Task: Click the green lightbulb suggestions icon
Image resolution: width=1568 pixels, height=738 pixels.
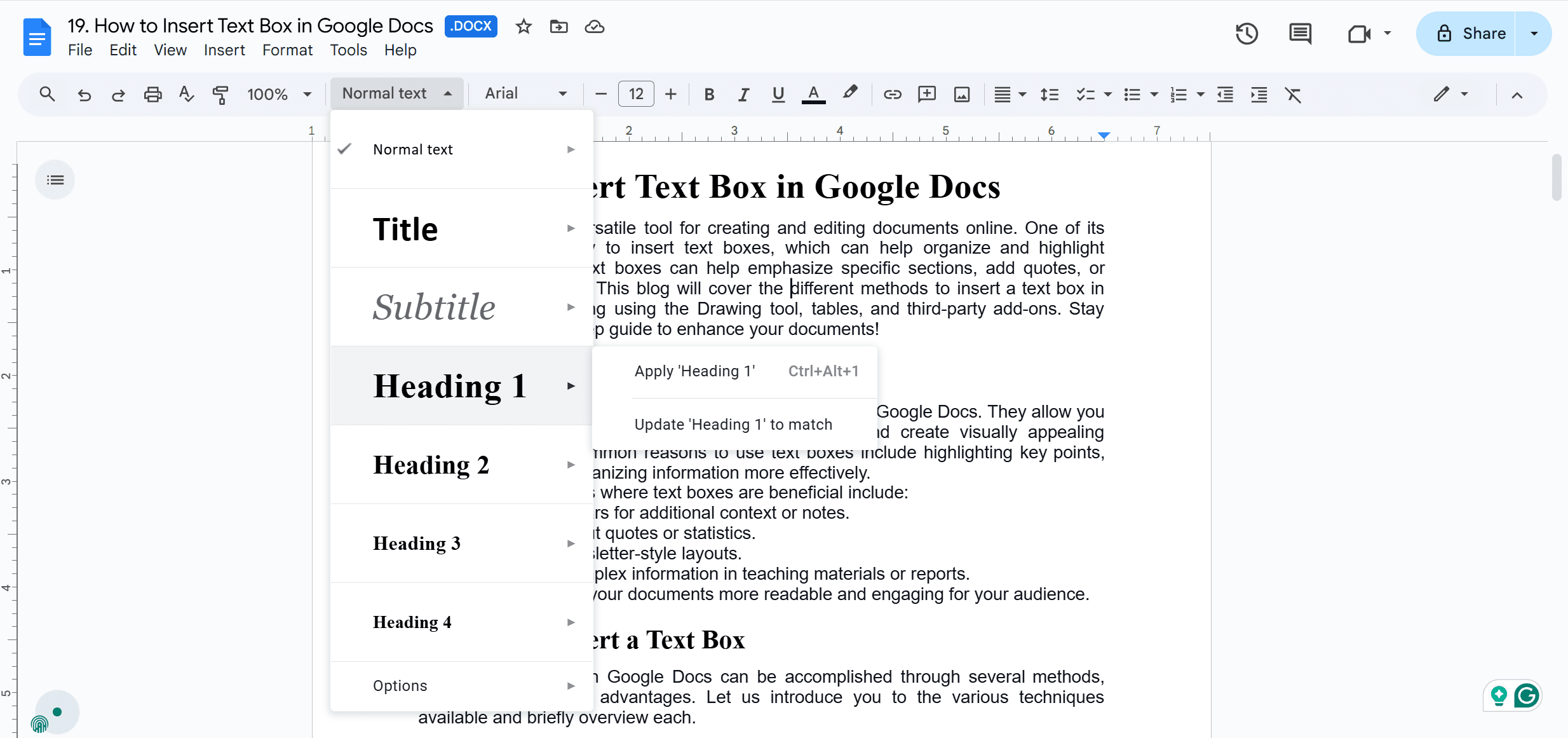Action: pyautogui.click(x=1499, y=696)
